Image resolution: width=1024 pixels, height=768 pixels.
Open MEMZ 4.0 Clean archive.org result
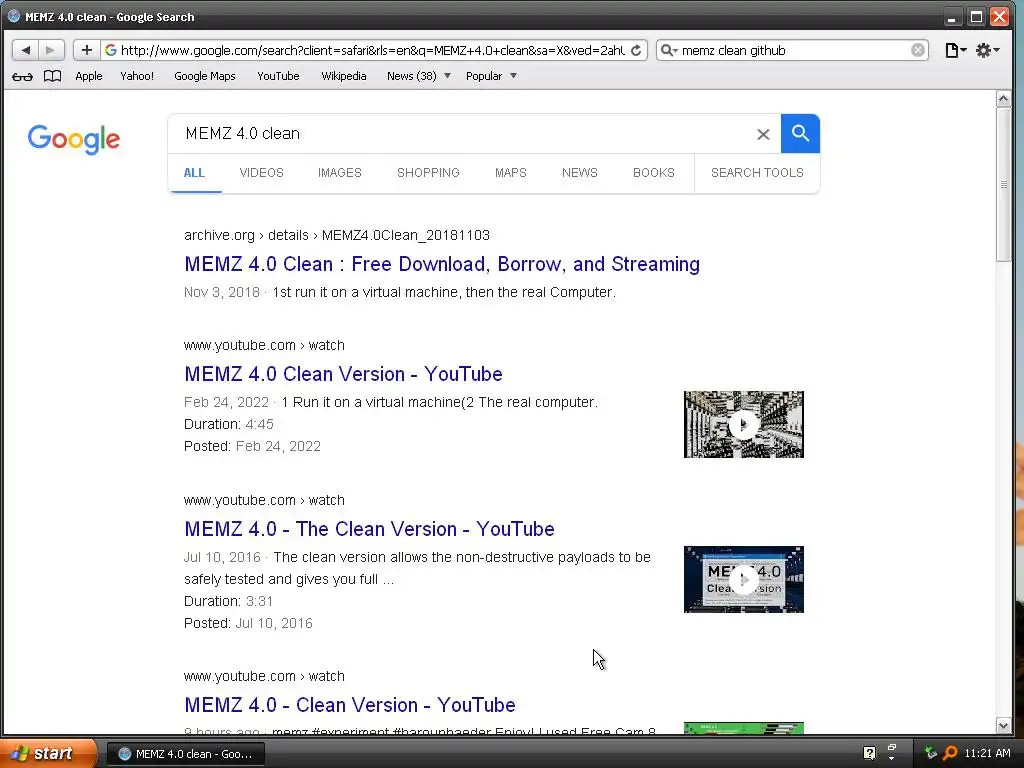point(442,264)
